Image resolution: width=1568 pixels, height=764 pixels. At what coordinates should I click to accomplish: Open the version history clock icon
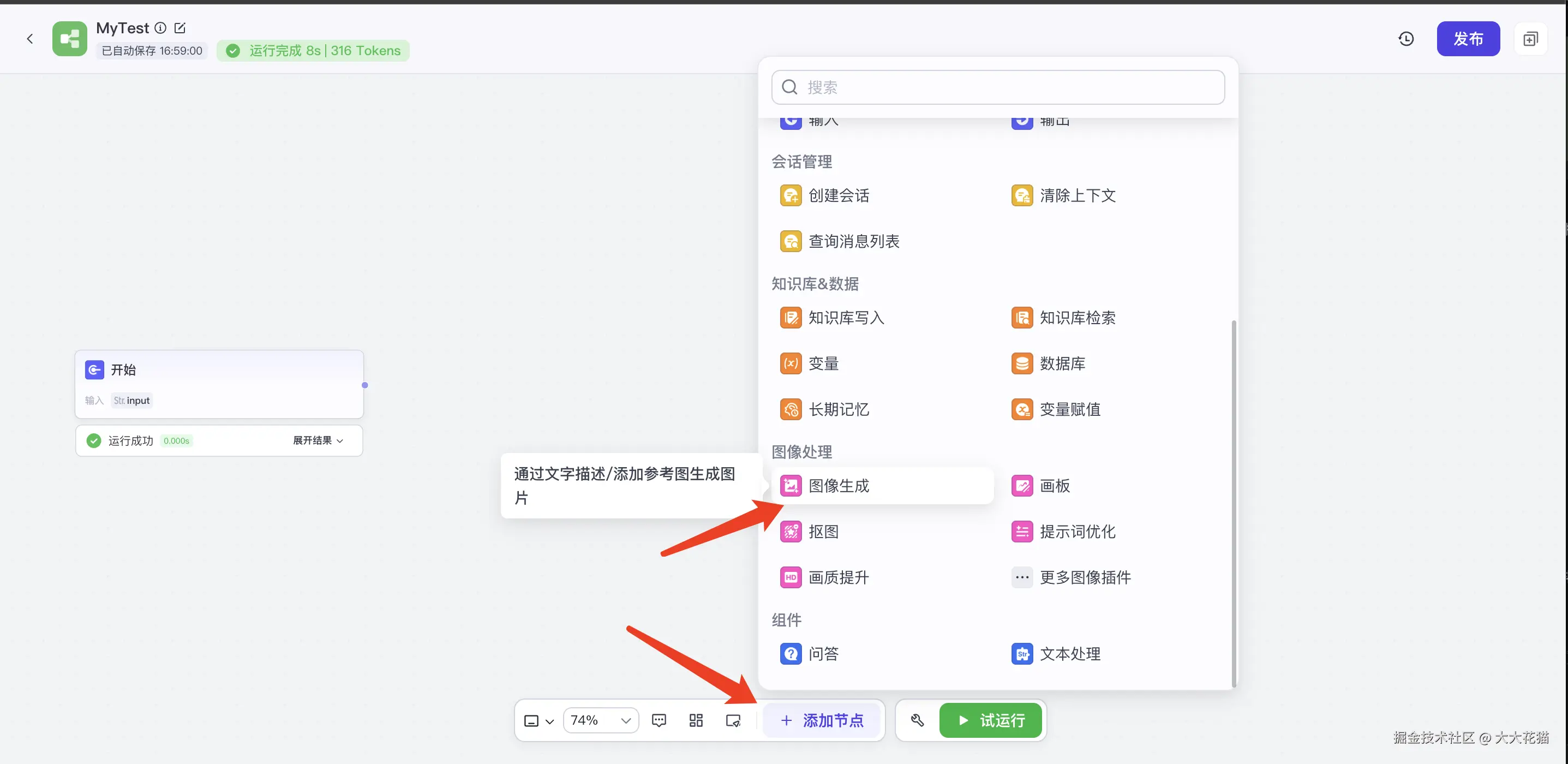(1405, 39)
